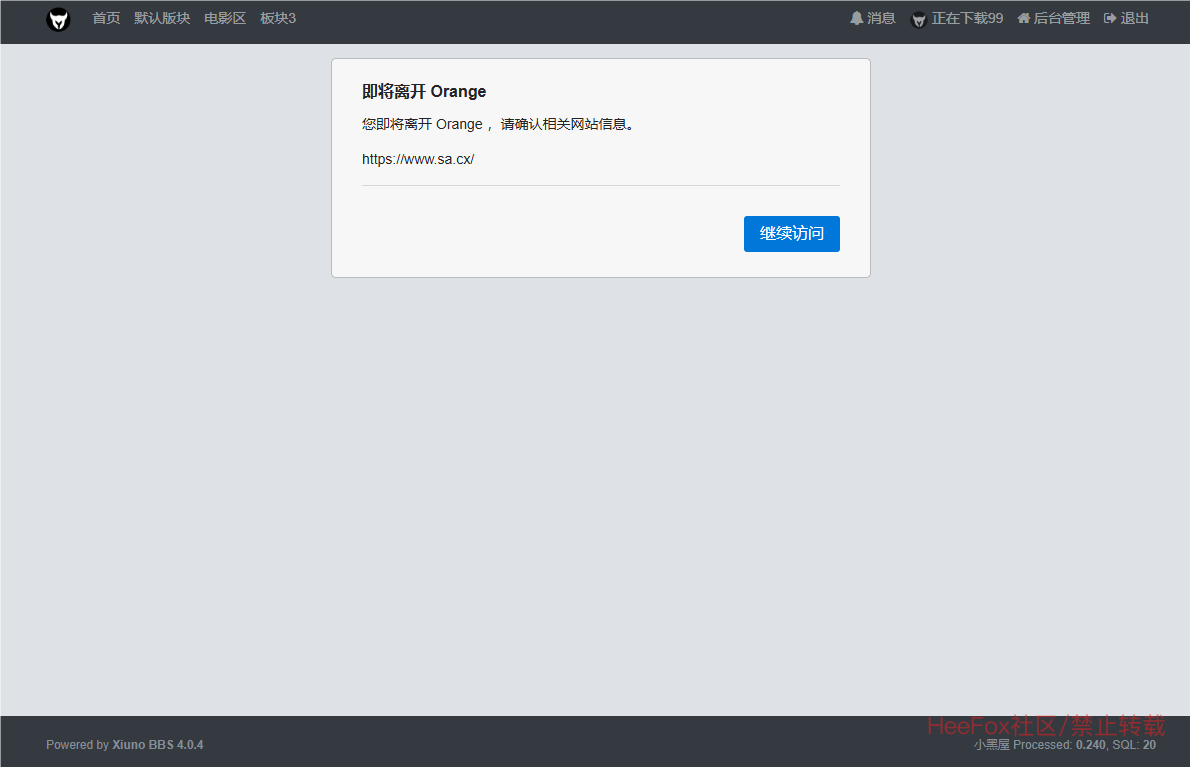Open the 电影区 forum section
The height and width of the screenshot is (767, 1190).
[225, 18]
